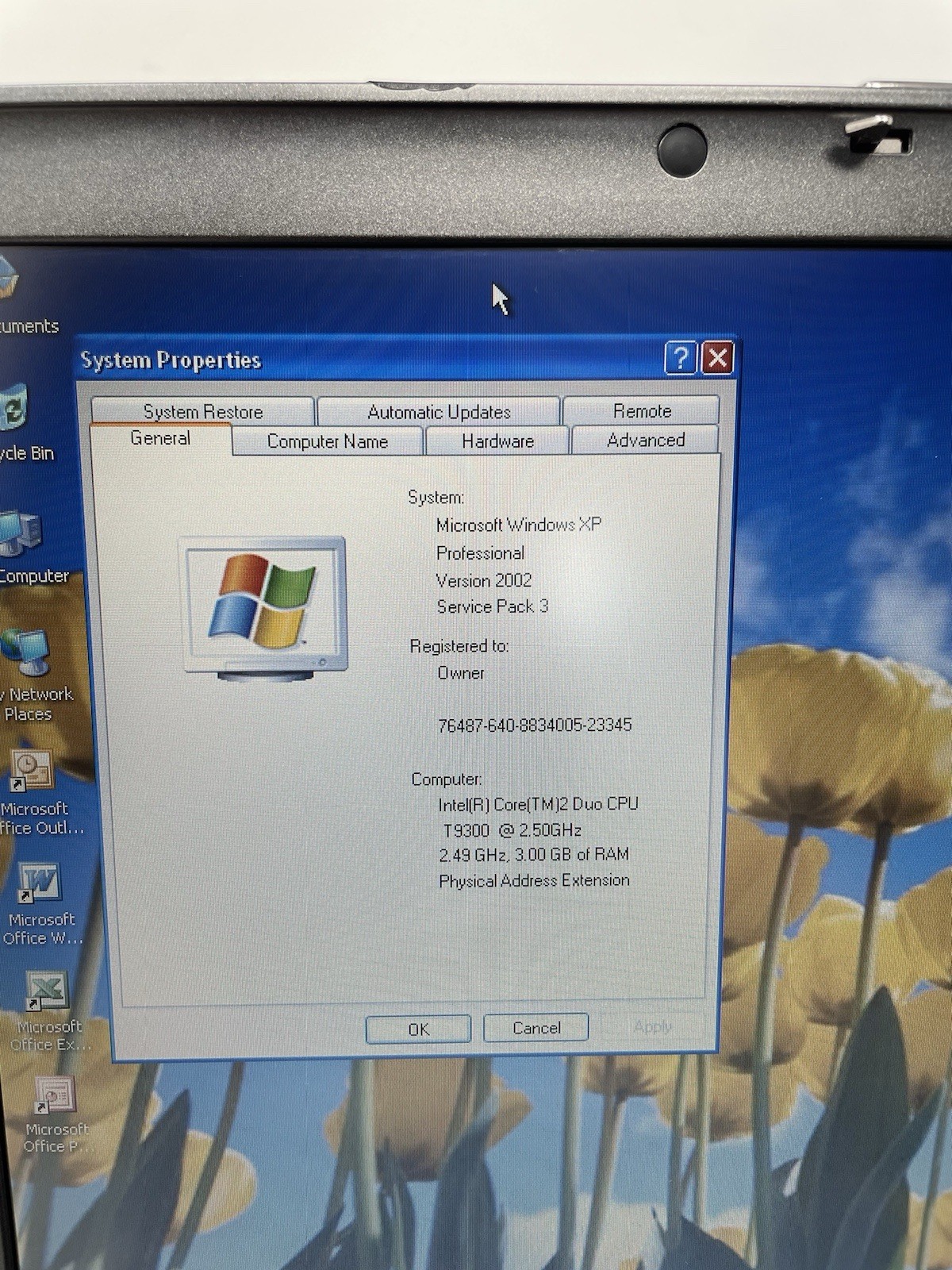Image resolution: width=952 pixels, height=1270 pixels.
Task: Click the 'Professional' edition text
Action: 480,552
